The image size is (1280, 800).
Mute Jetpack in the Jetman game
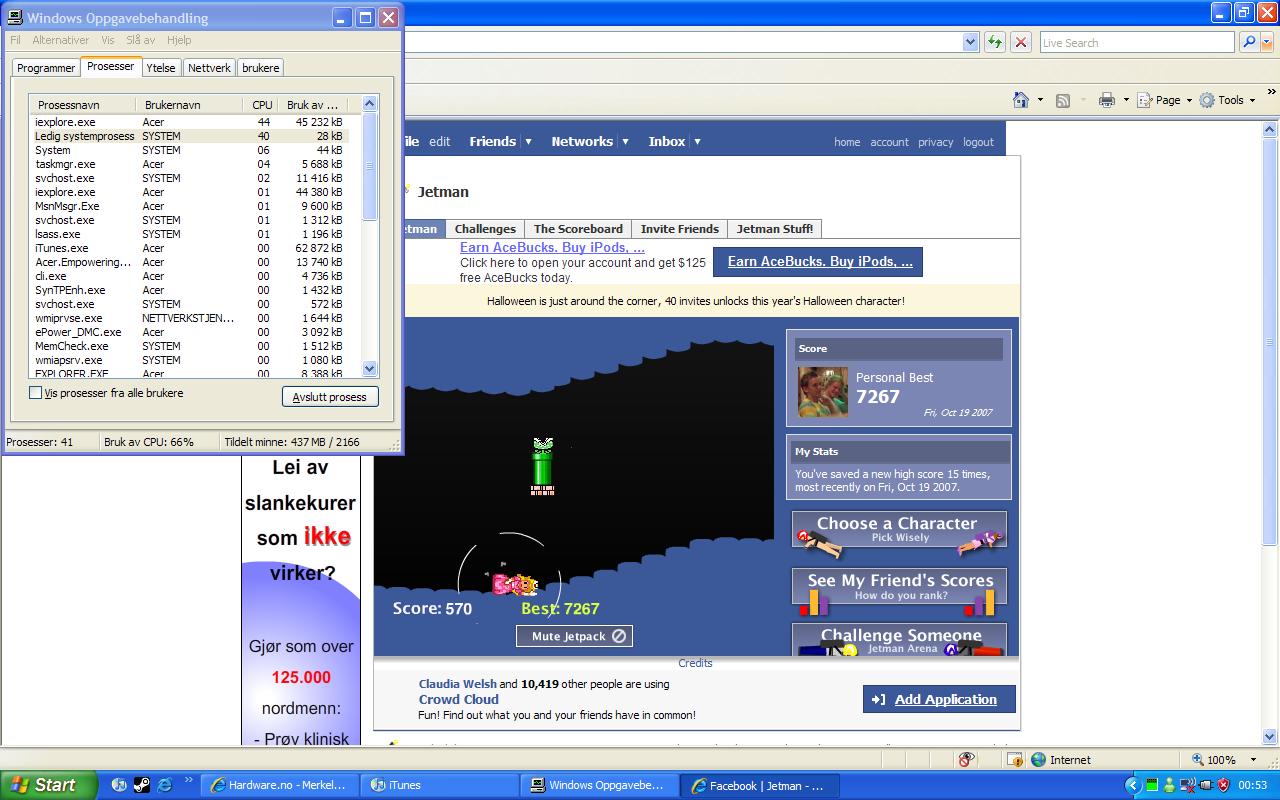click(575, 636)
